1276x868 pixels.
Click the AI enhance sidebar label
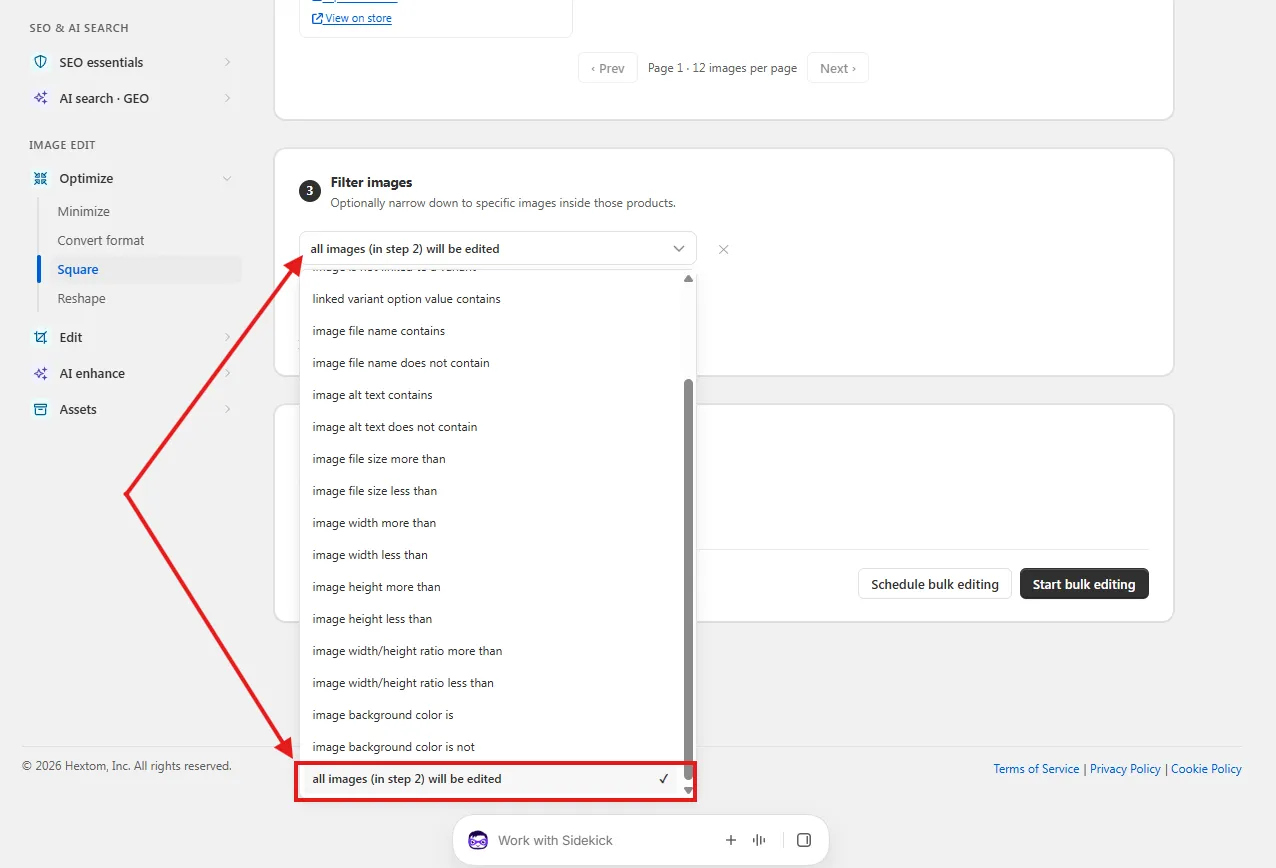(x=92, y=373)
